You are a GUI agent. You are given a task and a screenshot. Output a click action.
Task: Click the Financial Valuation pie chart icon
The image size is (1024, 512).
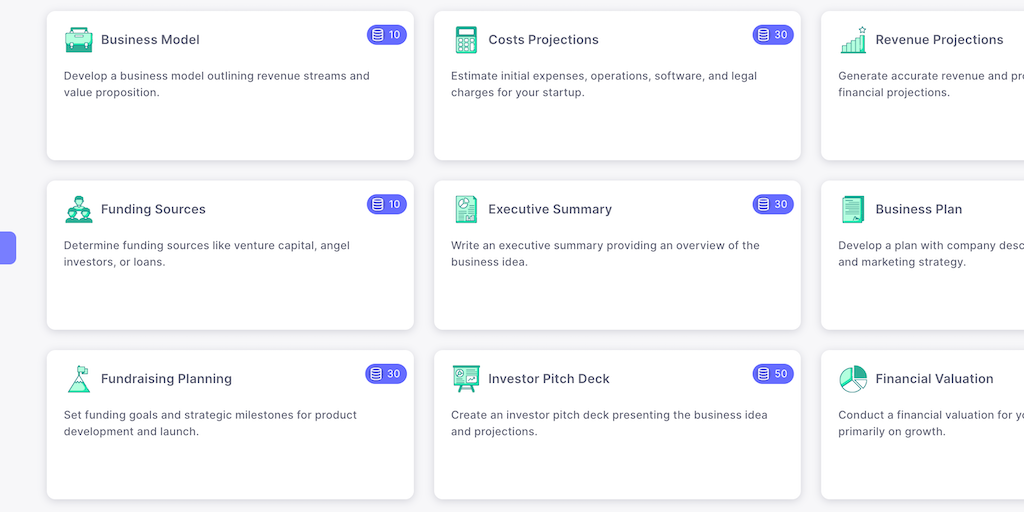[x=853, y=379]
